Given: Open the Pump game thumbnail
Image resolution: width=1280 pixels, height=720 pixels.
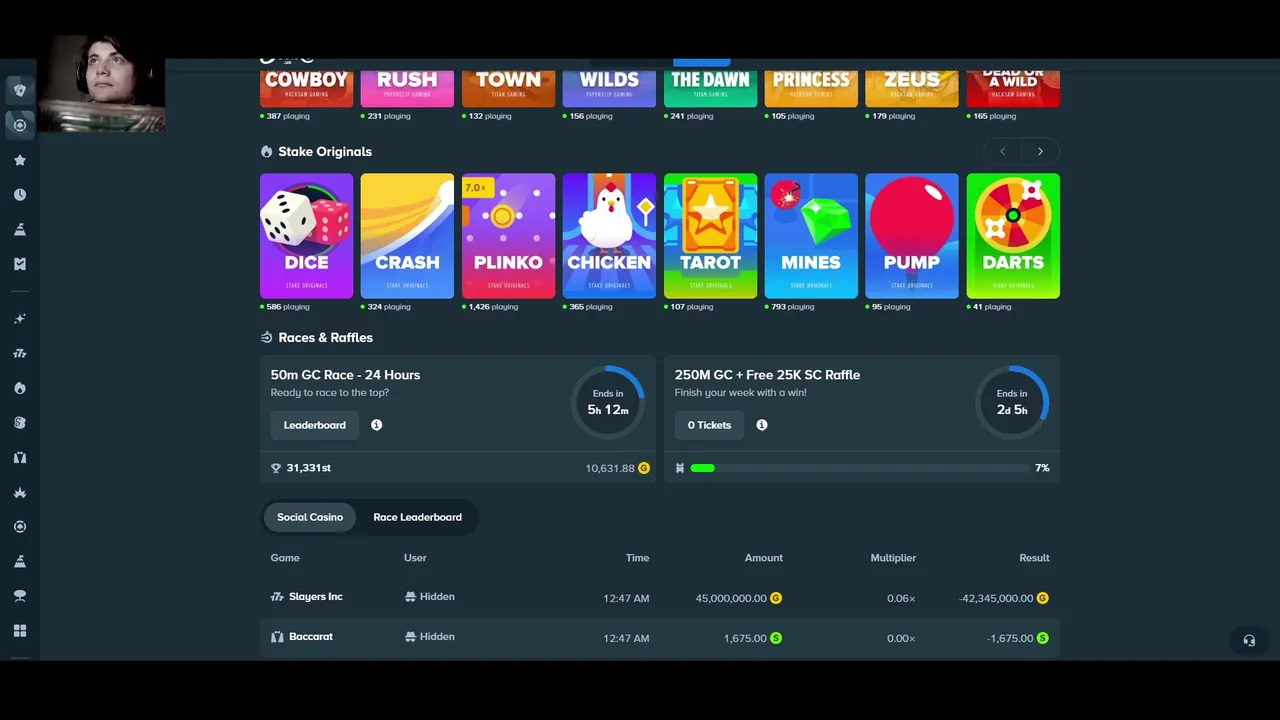Looking at the screenshot, I should (x=912, y=236).
